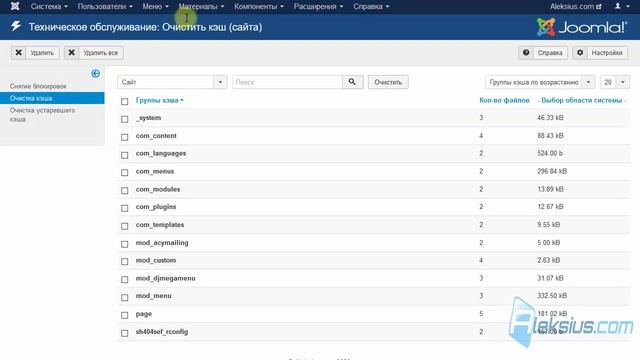Click the 88.43 kB size value
The width and height of the screenshot is (640, 360).
pos(550,136)
